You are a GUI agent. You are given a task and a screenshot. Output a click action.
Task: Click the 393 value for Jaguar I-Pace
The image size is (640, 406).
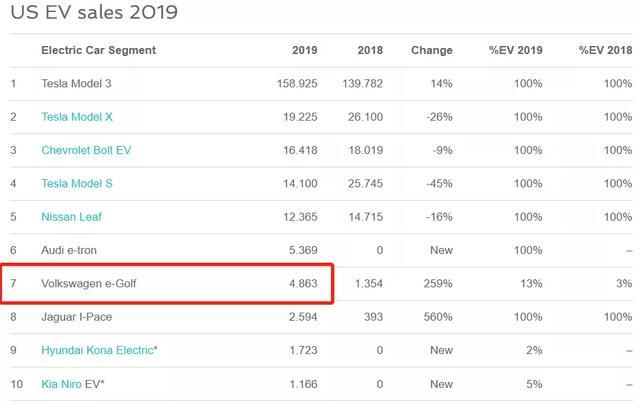pos(373,317)
